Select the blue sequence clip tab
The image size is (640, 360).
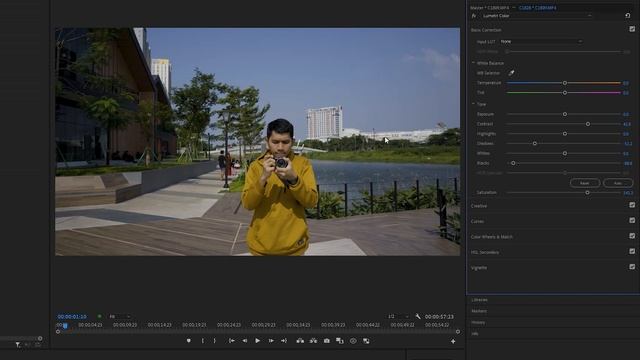coord(538,8)
